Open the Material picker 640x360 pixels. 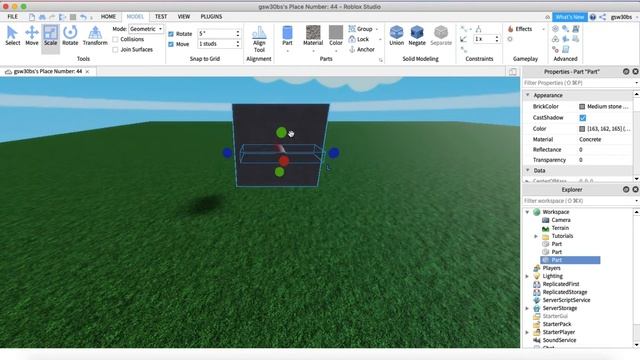pos(313,36)
